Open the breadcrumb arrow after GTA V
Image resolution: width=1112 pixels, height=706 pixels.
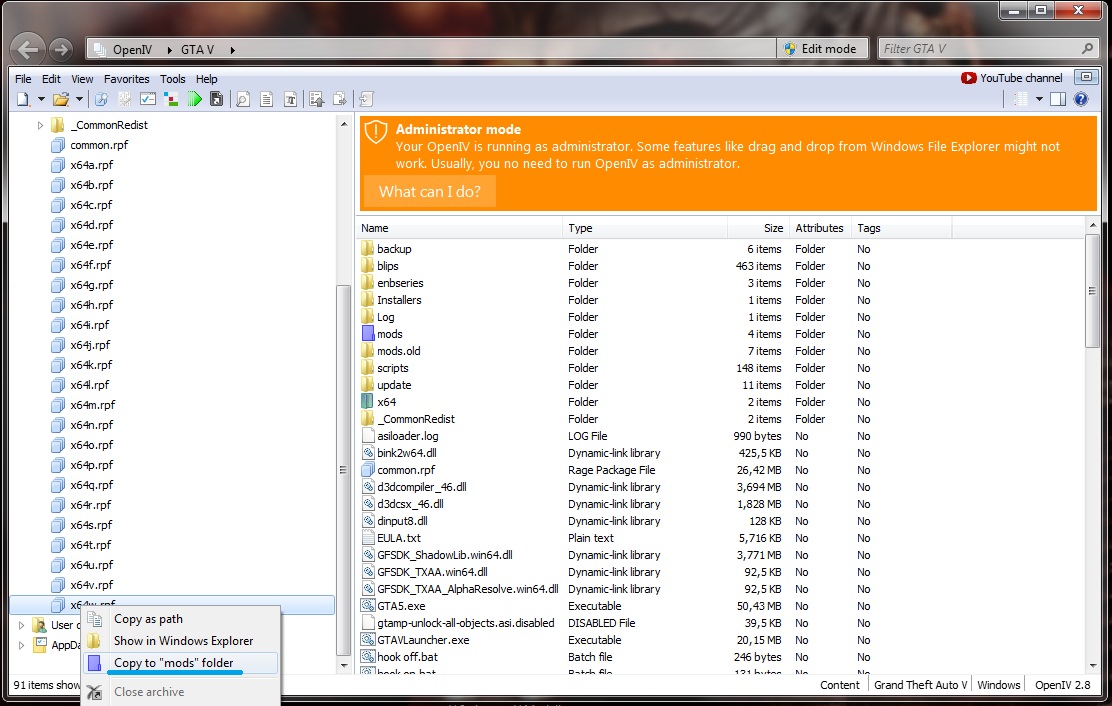tap(232, 50)
